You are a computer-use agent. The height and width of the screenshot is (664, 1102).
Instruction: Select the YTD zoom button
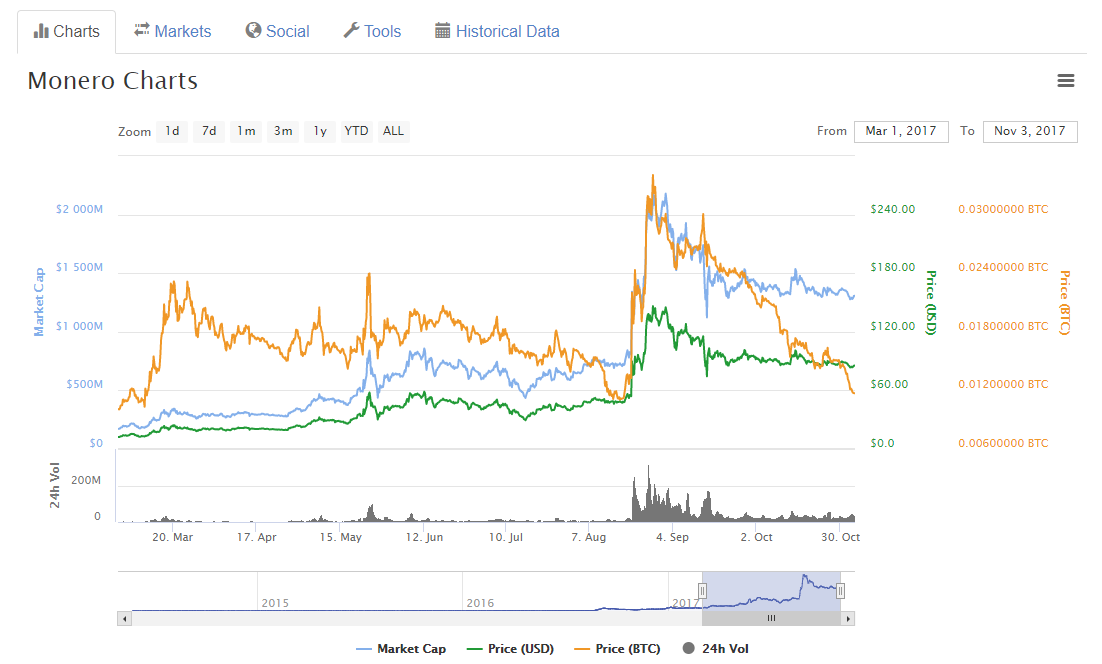point(356,131)
